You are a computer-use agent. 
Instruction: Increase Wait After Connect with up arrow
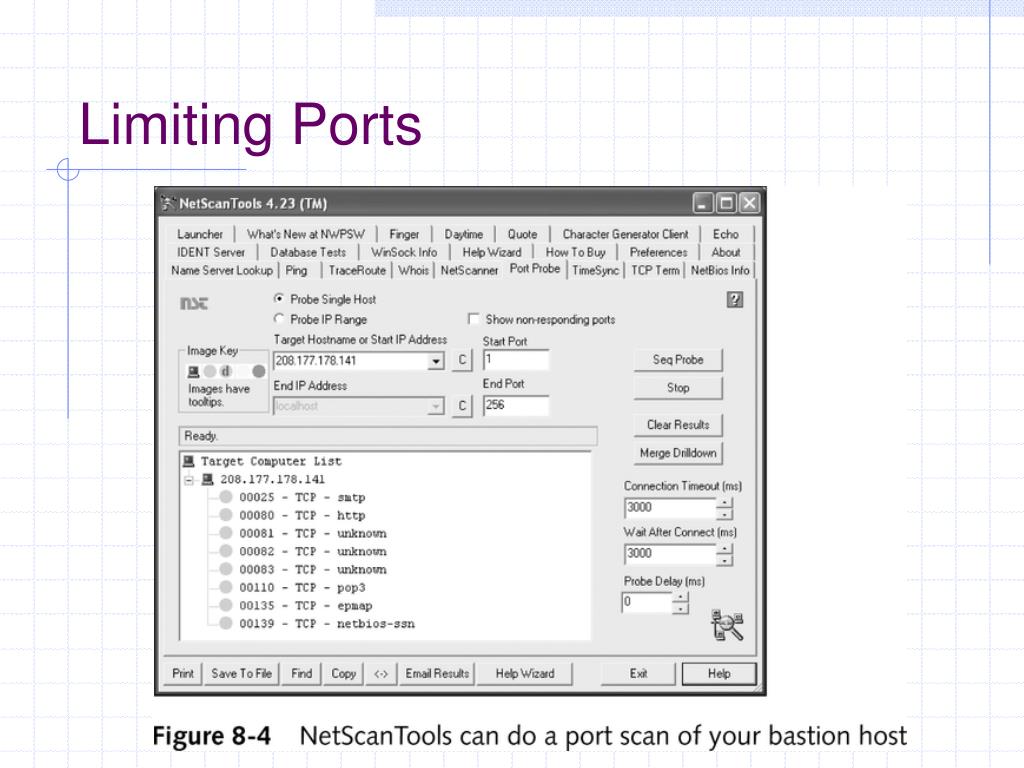pyautogui.click(x=725, y=549)
